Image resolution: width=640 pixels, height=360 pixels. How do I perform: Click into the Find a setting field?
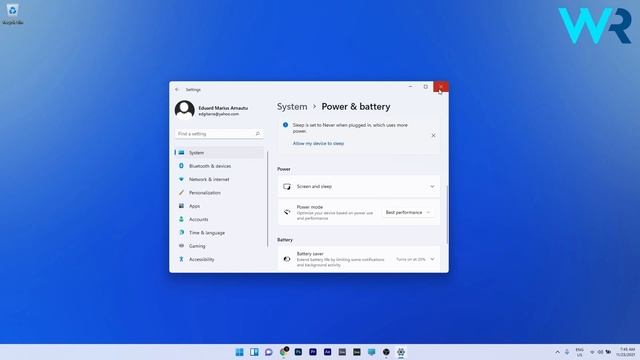point(219,133)
